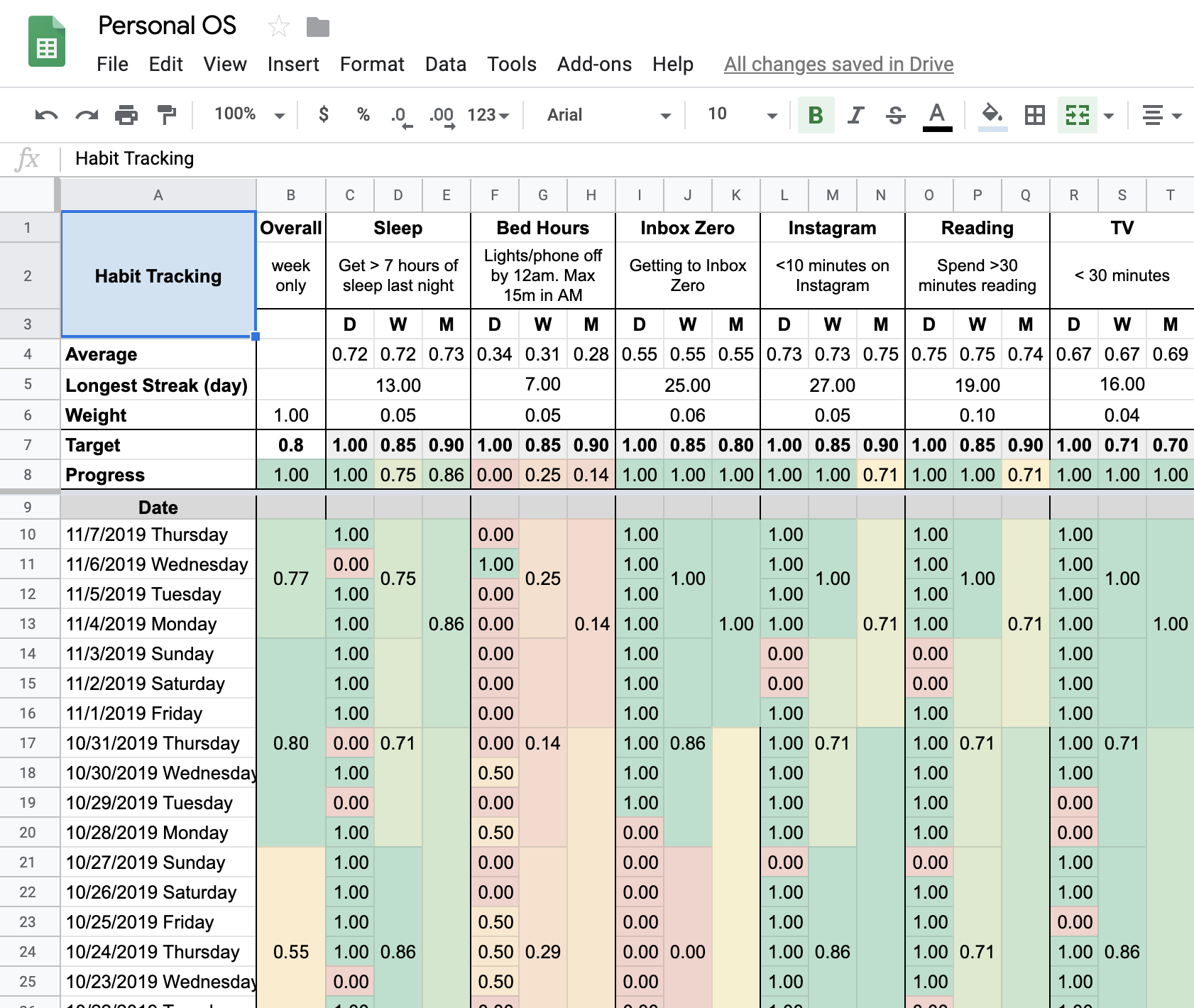
Task: Click the 27.00 Instagram streak cell
Action: coord(833,385)
